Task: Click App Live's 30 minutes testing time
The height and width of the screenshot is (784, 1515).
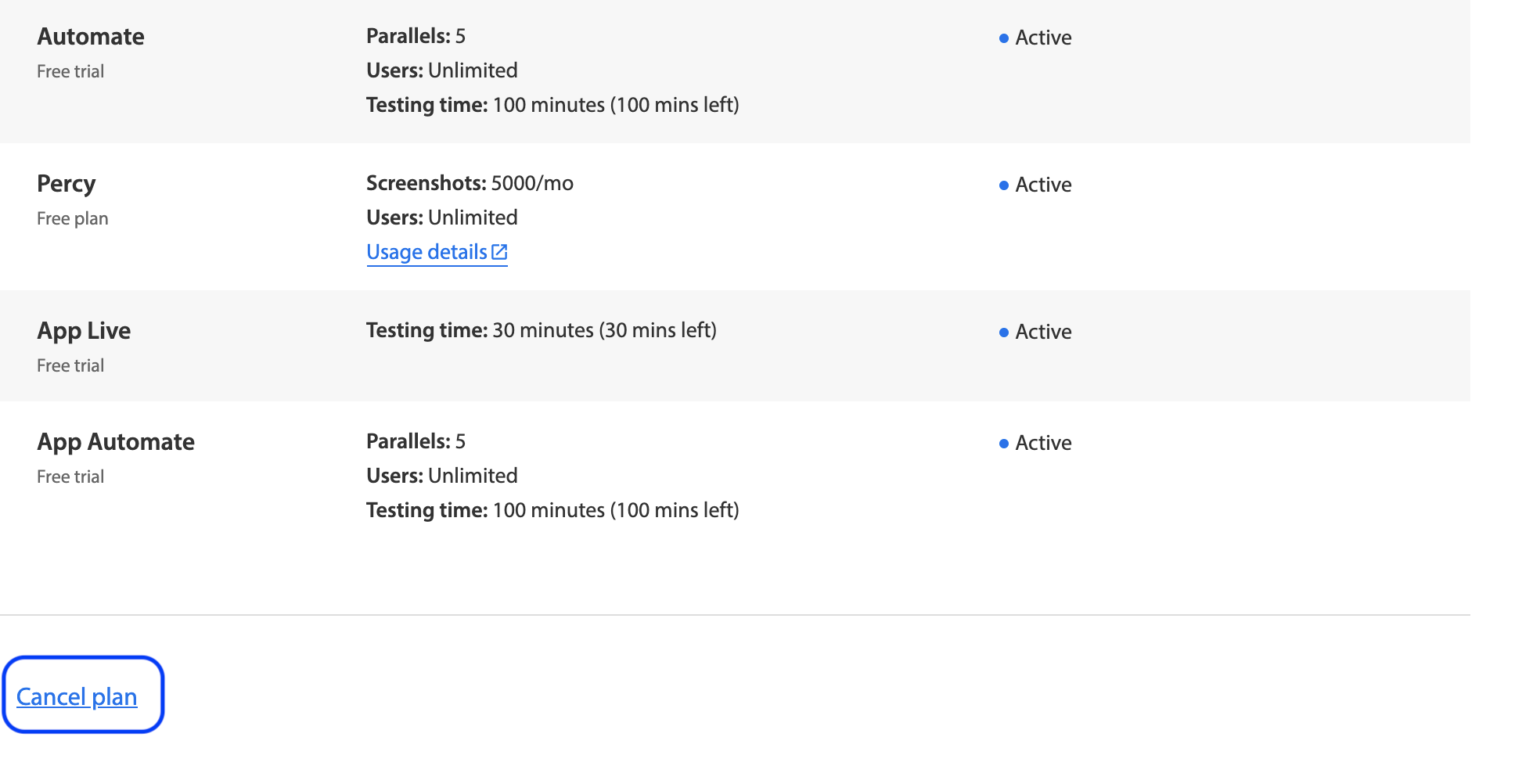Action: (541, 330)
